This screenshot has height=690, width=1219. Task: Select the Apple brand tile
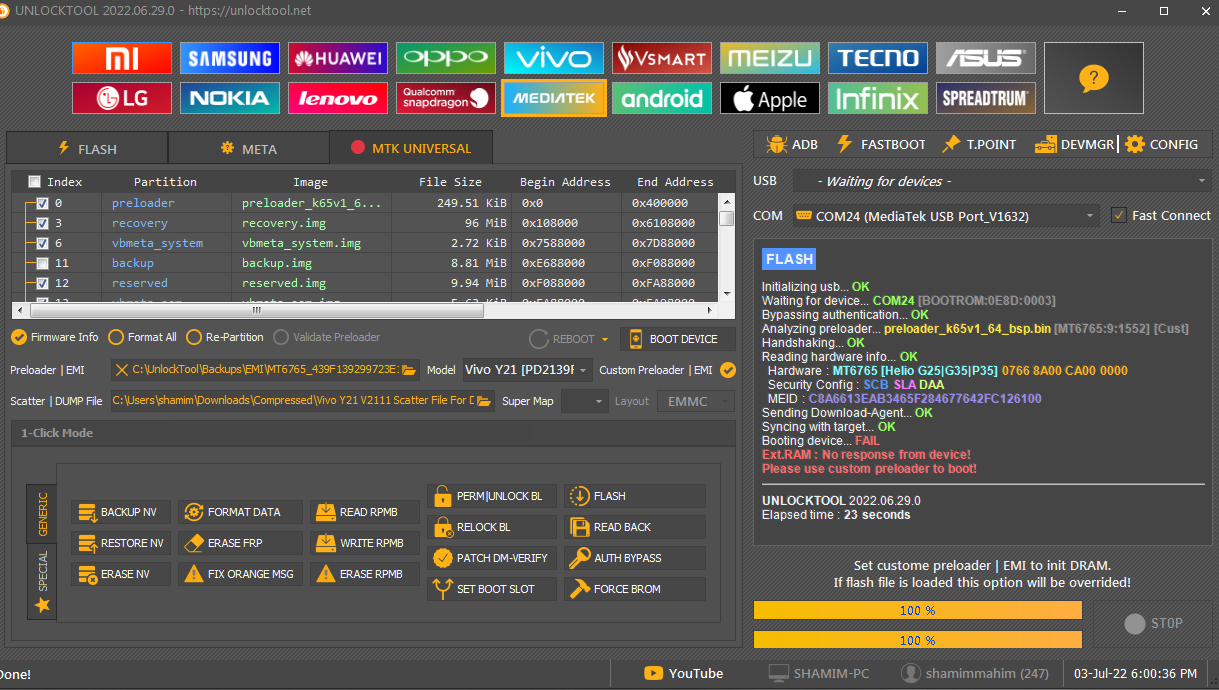[x=770, y=98]
